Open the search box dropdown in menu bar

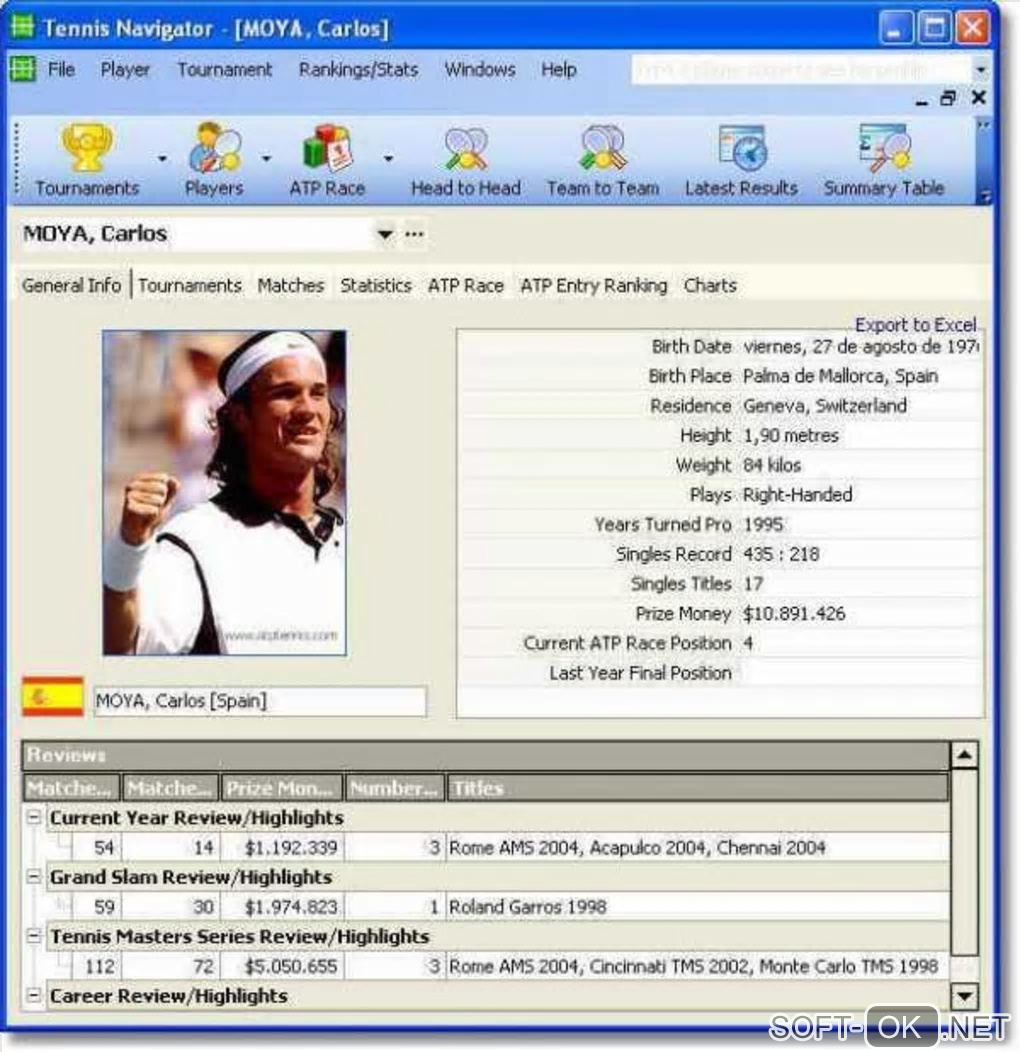point(980,70)
